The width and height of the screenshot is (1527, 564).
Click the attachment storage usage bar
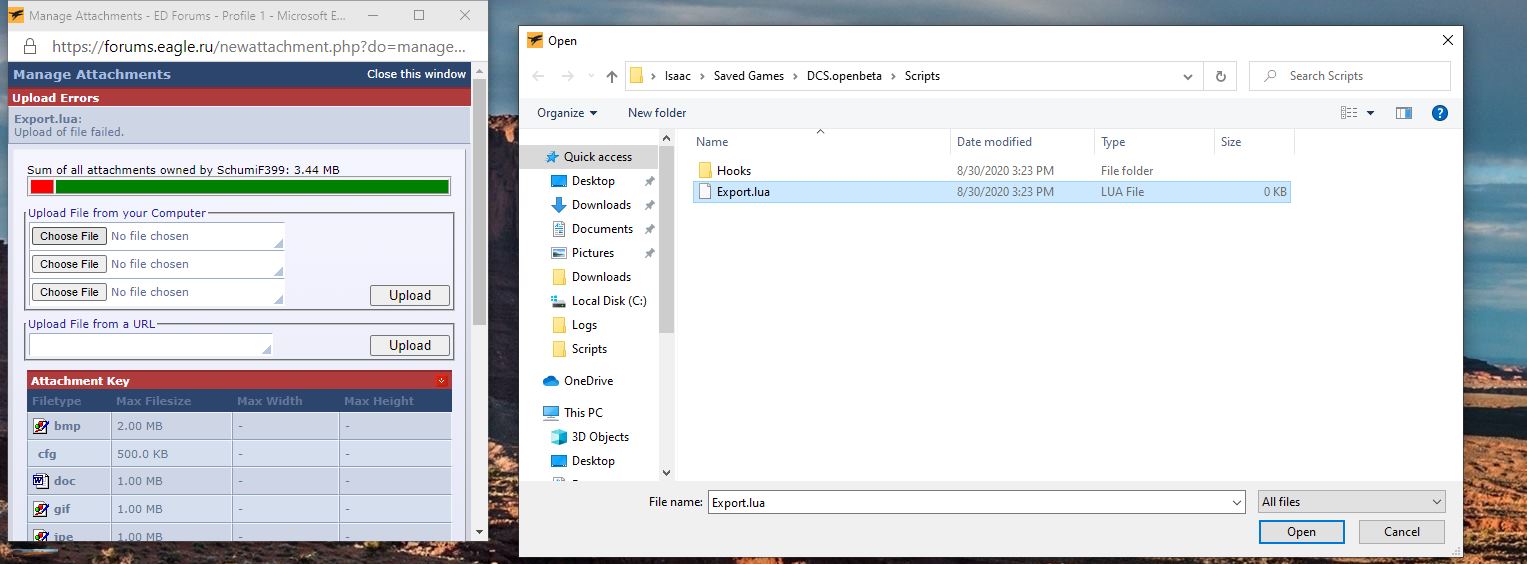(239, 187)
